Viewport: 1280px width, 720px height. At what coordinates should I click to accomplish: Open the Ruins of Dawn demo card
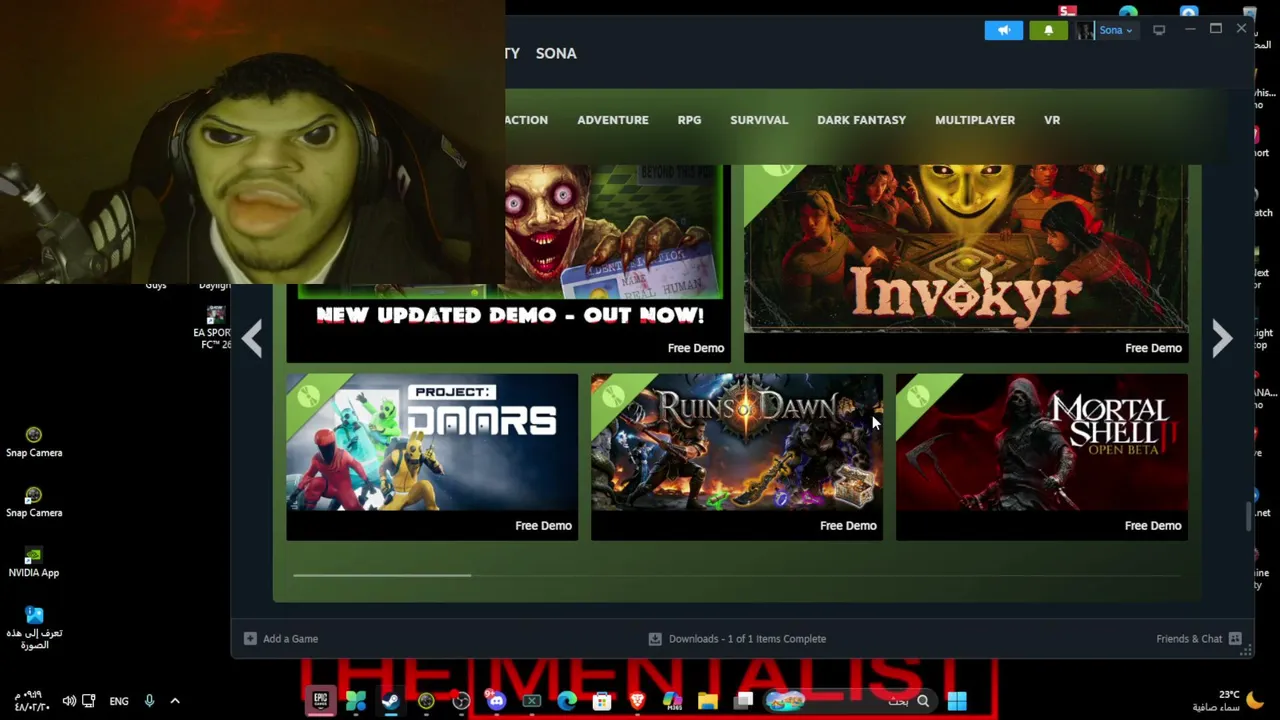737,457
